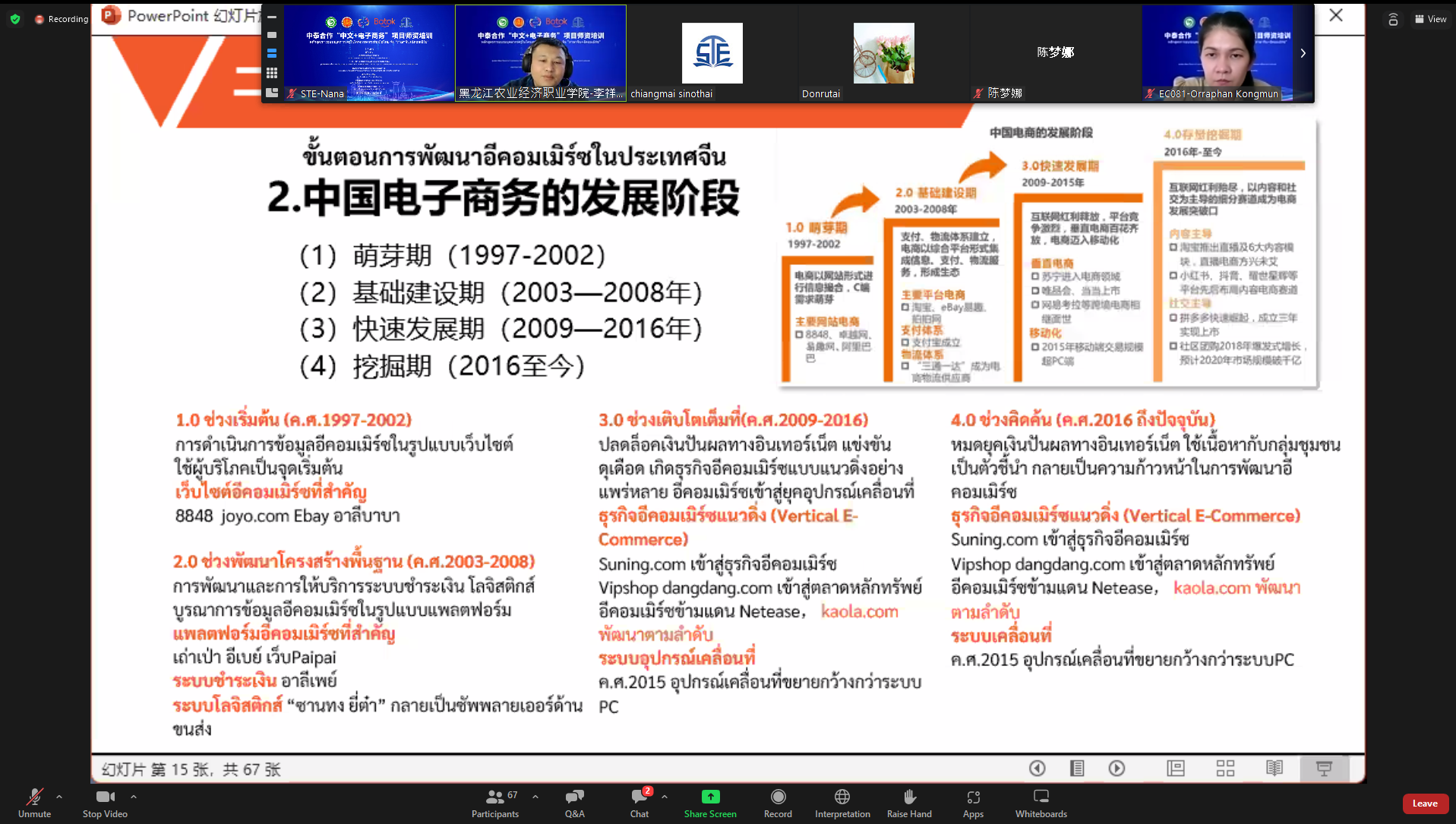
Task: Select PowerPoint Slide Show view icon
Action: click(1324, 769)
